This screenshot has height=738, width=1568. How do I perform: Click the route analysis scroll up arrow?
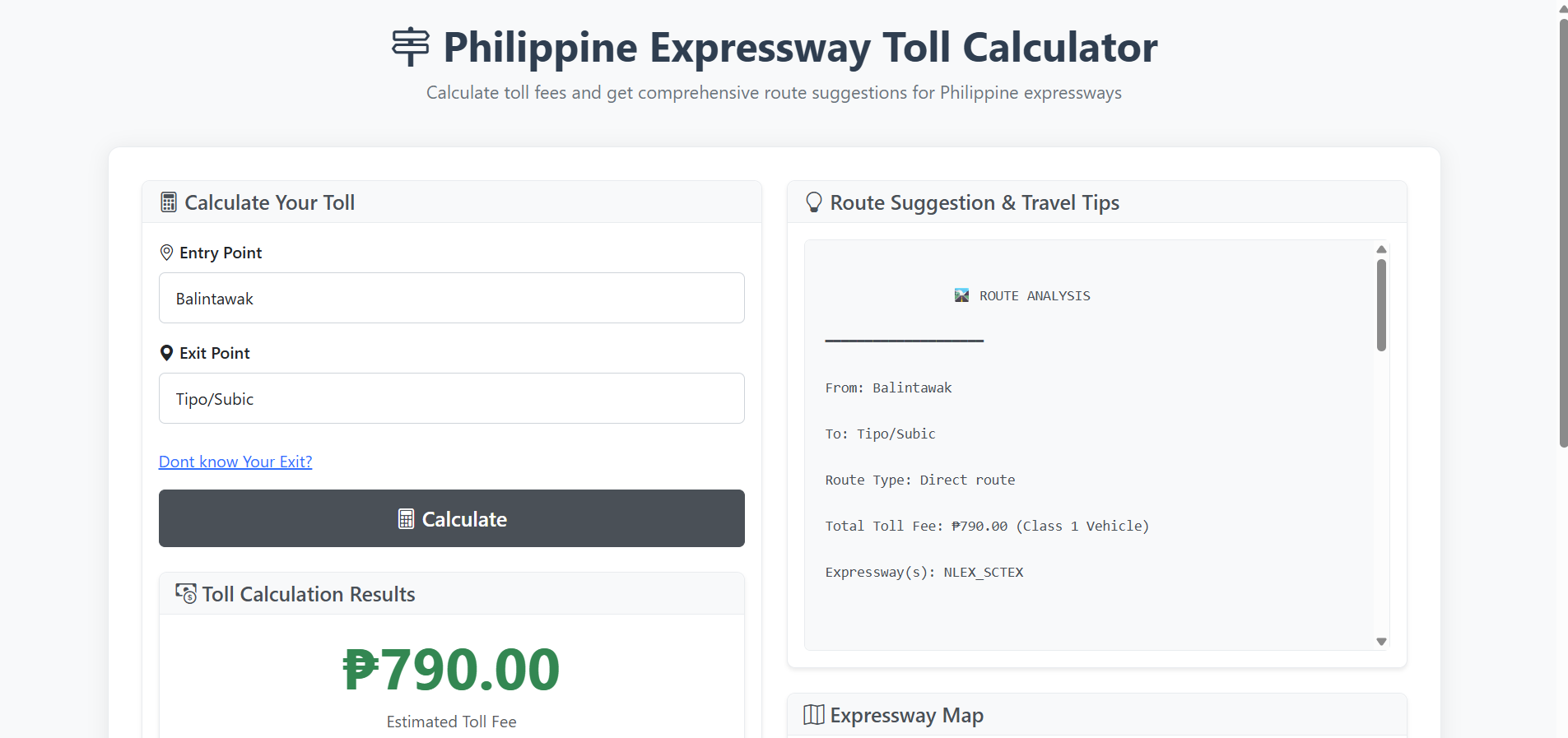click(x=1381, y=249)
